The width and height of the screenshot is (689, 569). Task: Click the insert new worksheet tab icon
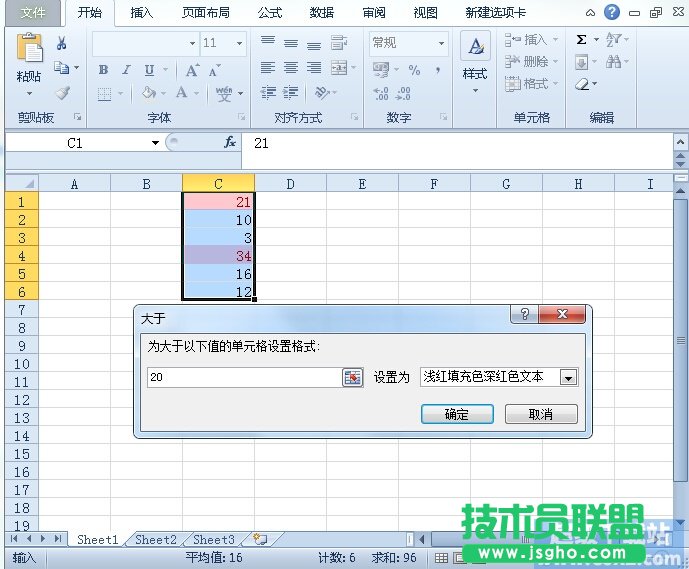tap(260, 539)
